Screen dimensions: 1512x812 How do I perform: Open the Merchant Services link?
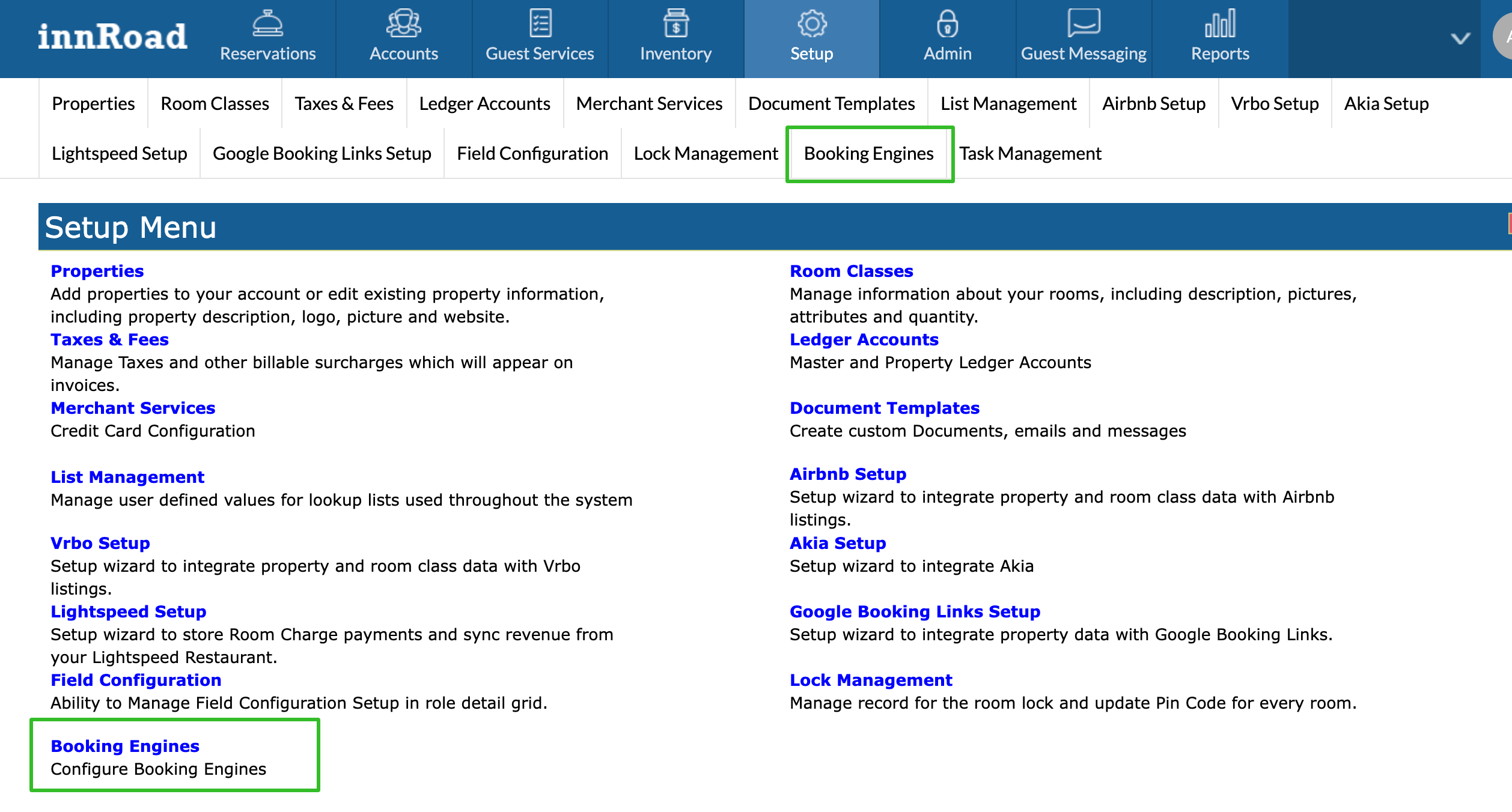(x=132, y=408)
